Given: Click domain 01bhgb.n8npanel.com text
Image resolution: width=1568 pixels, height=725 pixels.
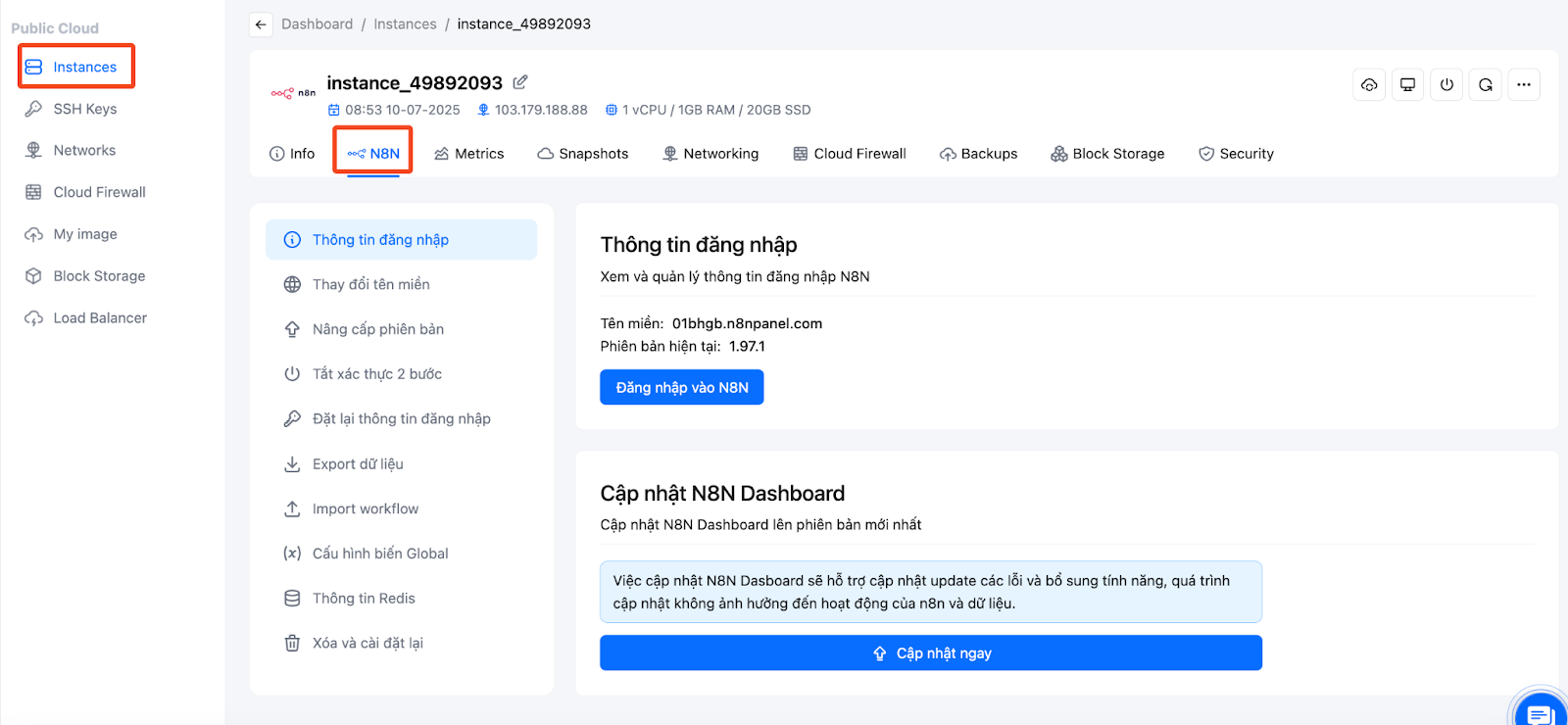Looking at the screenshot, I should (747, 323).
